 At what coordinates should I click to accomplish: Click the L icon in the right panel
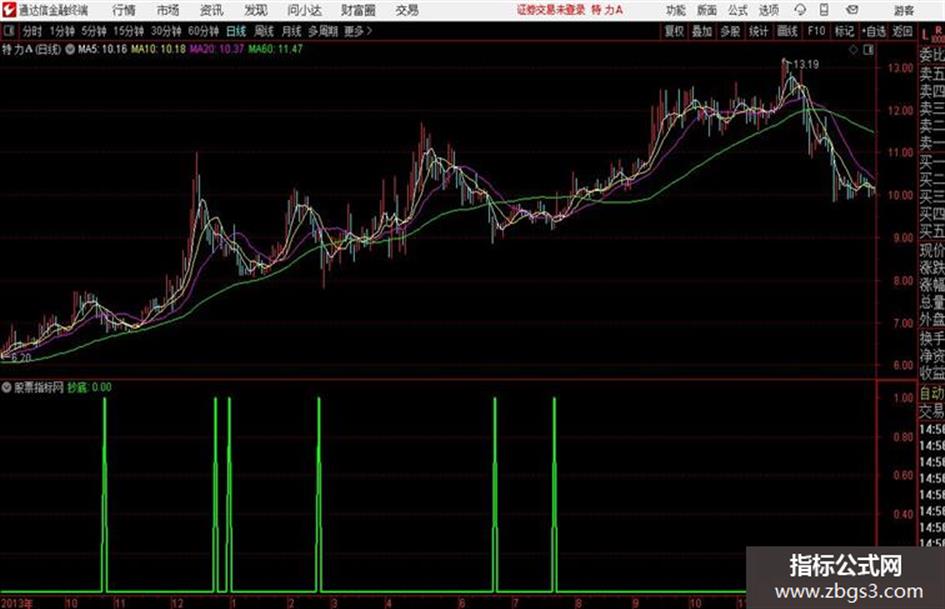[x=925, y=35]
